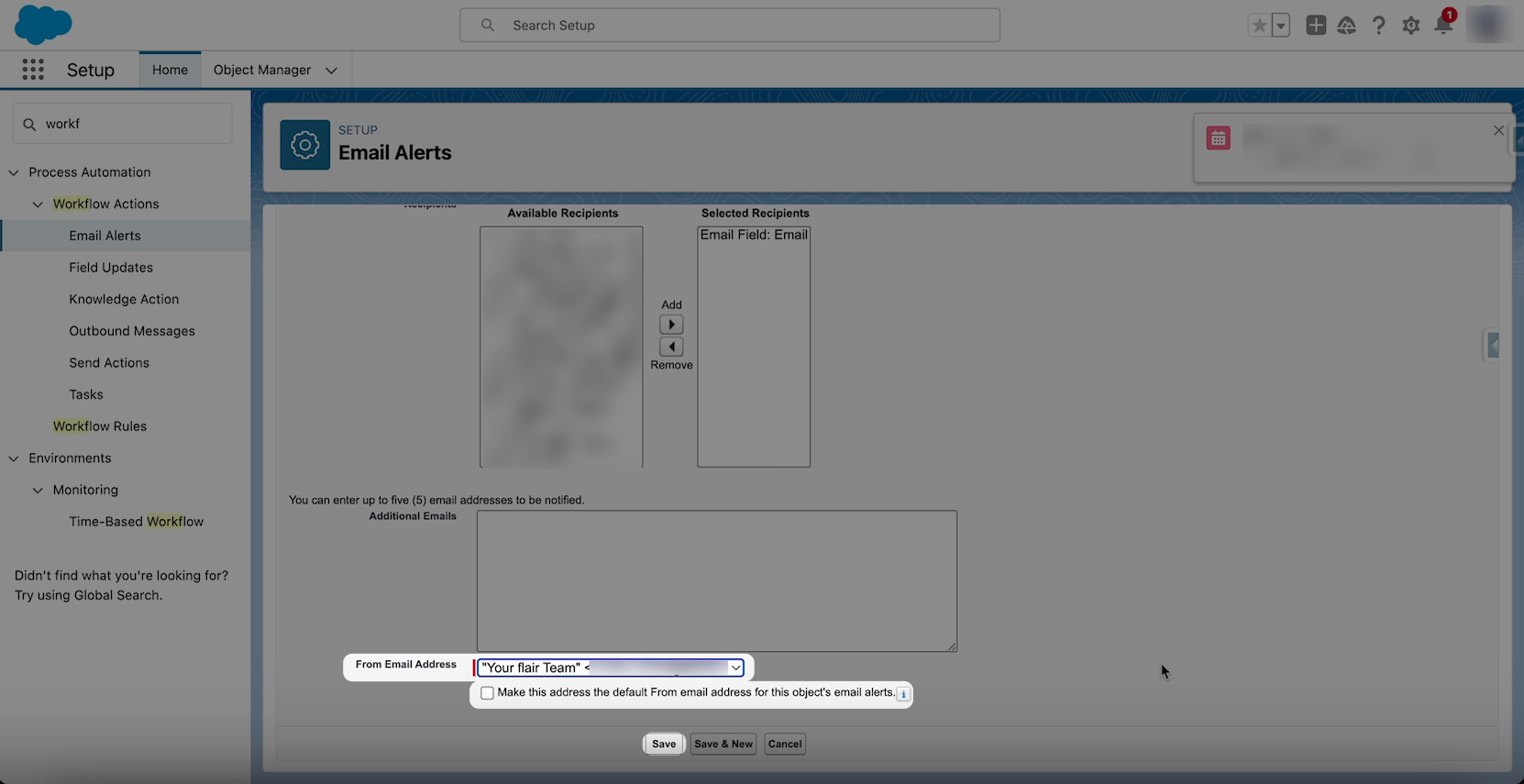Collapse the Process Automation section
Screen dimensions: 1524x784
(14, 172)
